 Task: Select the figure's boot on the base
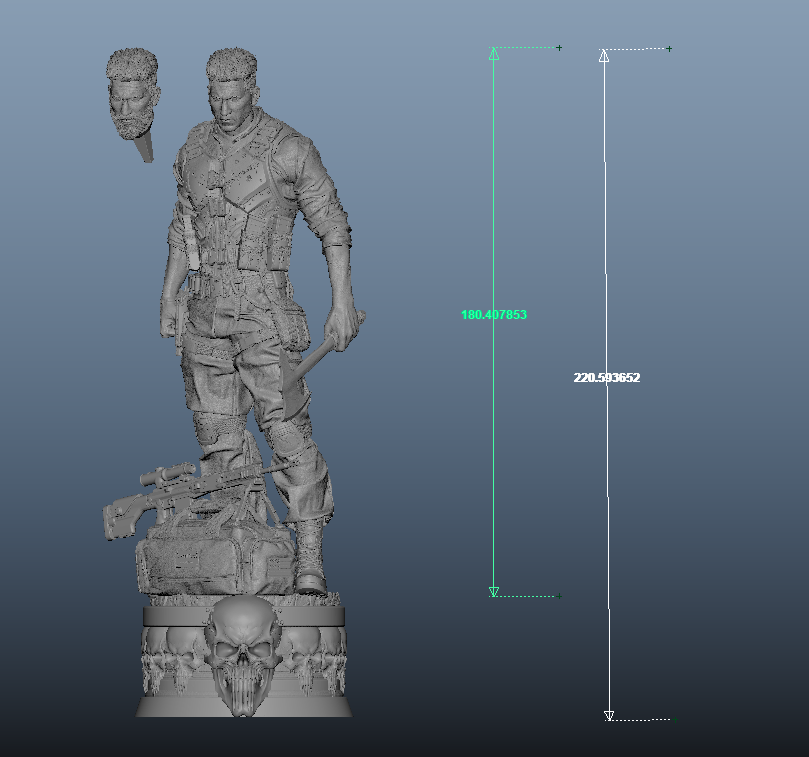tap(309, 562)
